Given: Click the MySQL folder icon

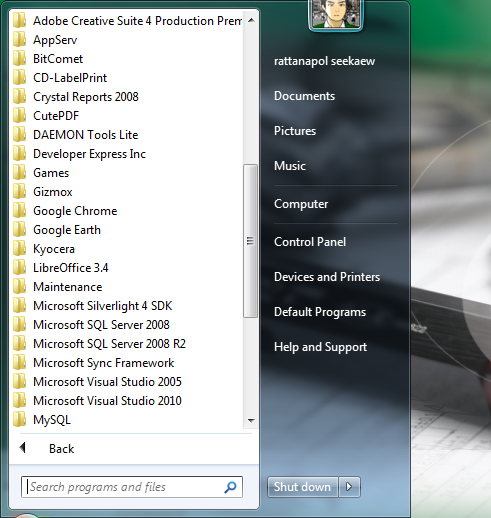Looking at the screenshot, I should pyautogui.click(x=19, y=420).
